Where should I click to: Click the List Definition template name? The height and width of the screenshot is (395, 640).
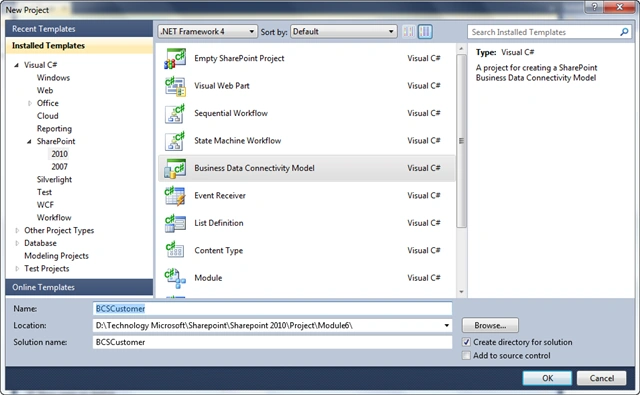(x=218, y=223)
